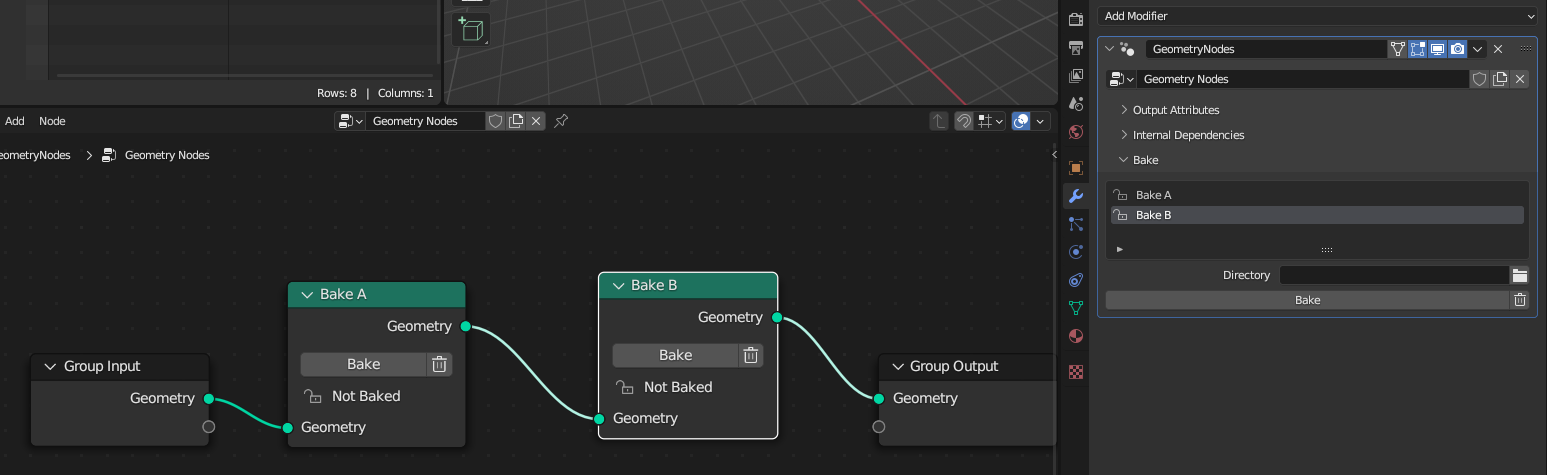Toggle node editor overlays button
Image resolution: width=1547 pixels, height=475 pixels.
1021,121
